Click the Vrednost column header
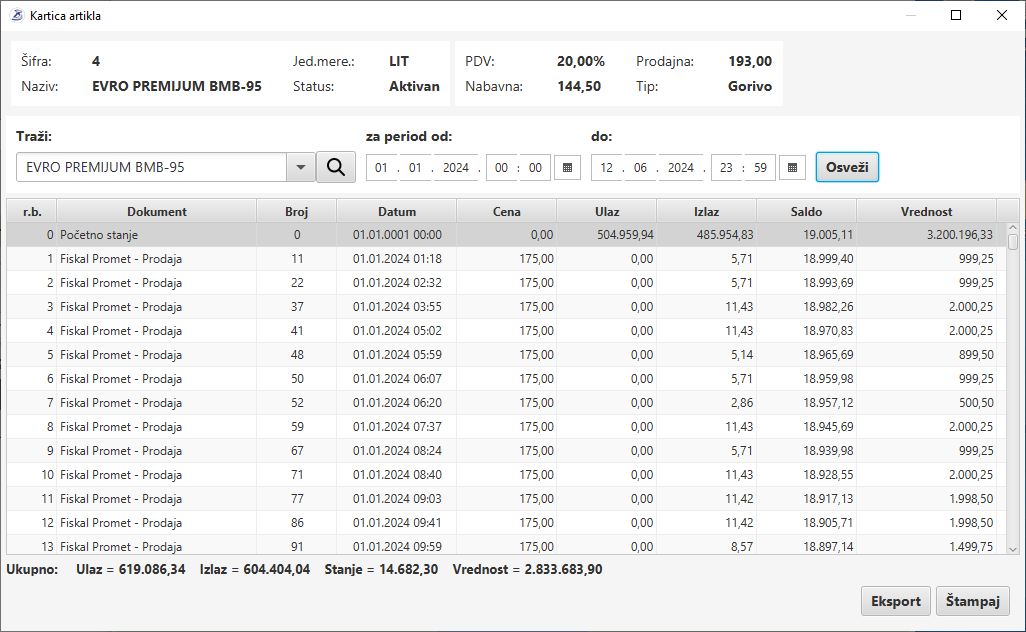 tap(926, 211)
